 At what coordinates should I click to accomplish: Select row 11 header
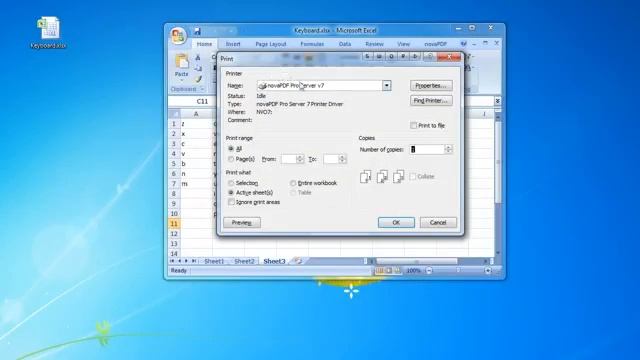pyautogui.click(x=174, y=224)
